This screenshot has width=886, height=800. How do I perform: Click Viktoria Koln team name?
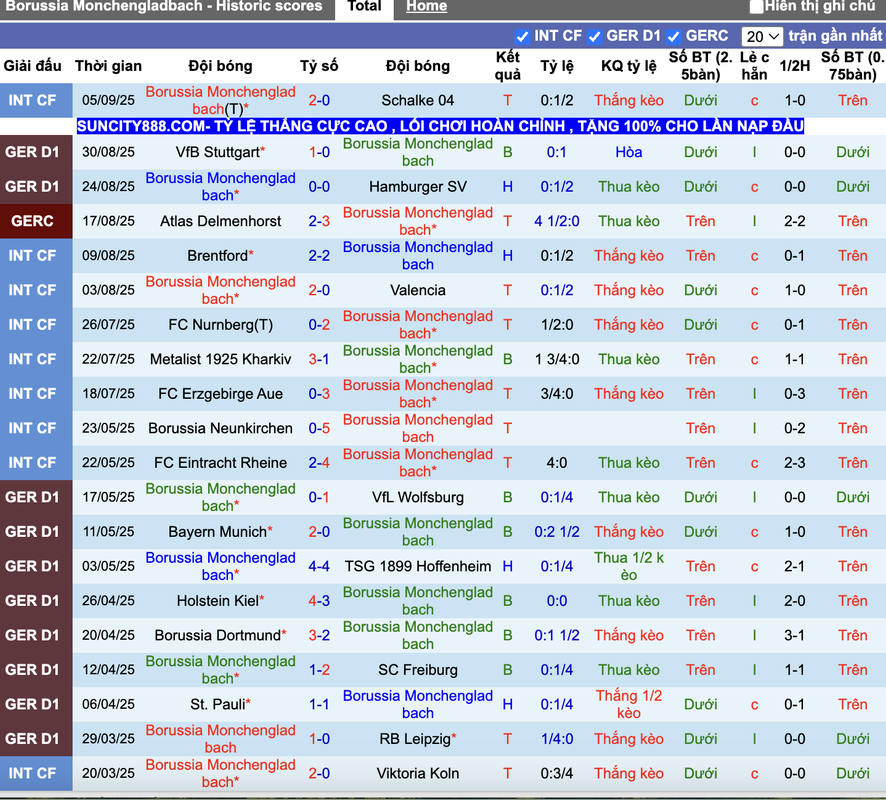pos(418,773)
